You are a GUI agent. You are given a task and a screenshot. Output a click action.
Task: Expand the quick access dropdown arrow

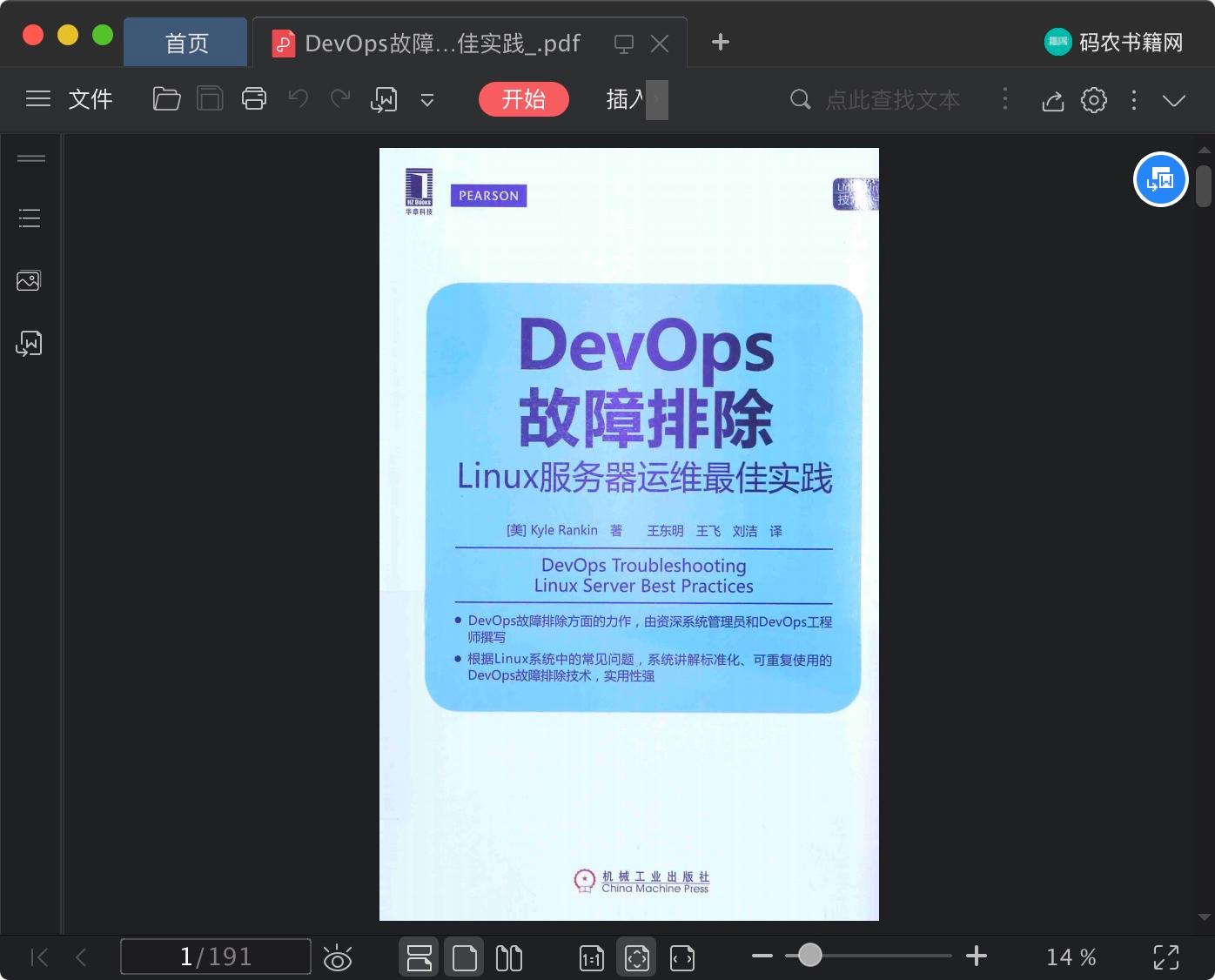(427, 100)
